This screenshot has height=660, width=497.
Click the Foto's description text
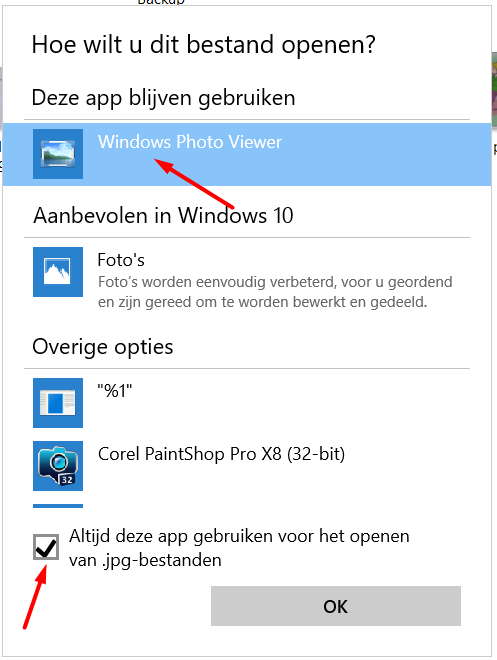(275, 292)
